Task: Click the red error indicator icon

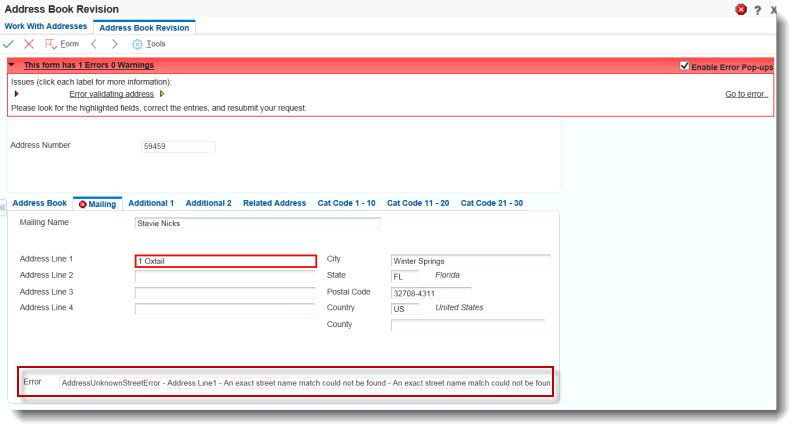Action: (x=741, y=9)
